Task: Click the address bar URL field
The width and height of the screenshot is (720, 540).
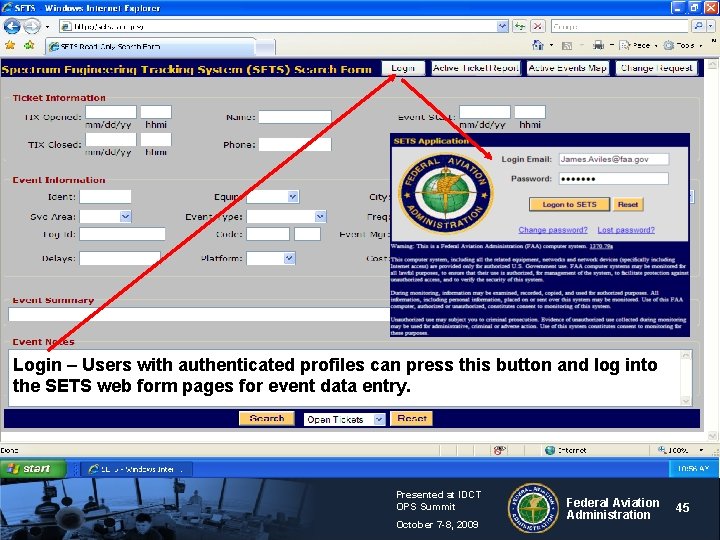Action: [x=278, y=26]
